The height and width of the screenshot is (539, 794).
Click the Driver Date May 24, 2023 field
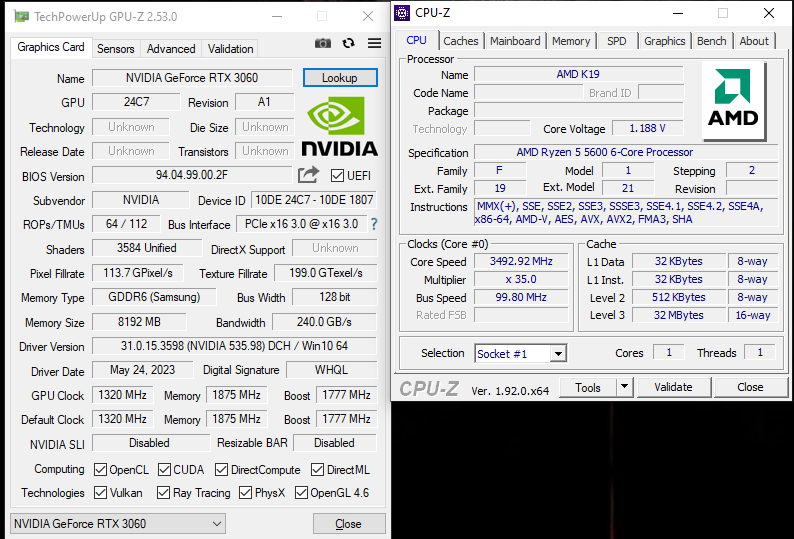click(142, 370)
